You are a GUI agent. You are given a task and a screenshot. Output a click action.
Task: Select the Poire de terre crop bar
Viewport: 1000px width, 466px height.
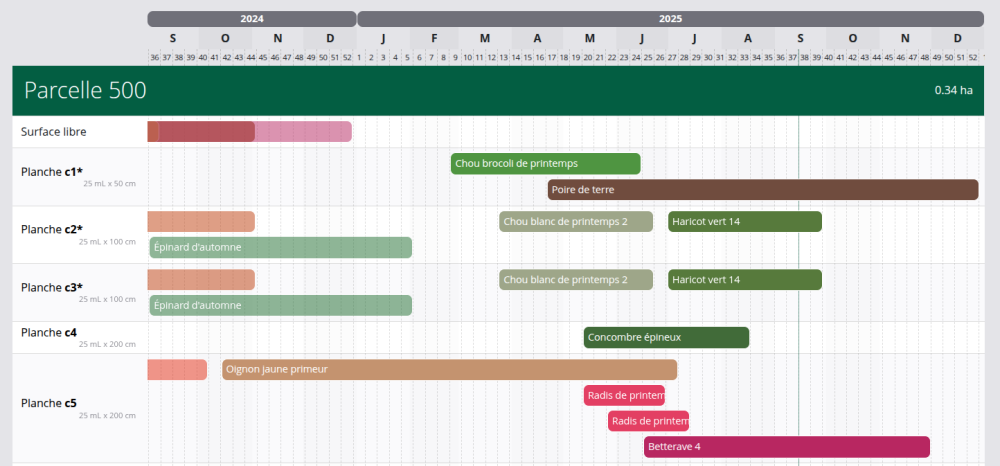pos(762,190)
